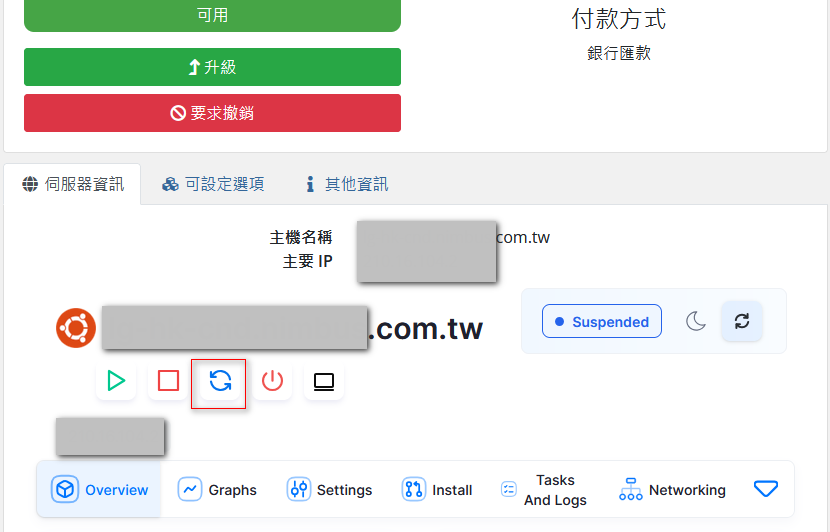Click the blue restart server icon
The width and height of the screenshot is (830, 532).
220,381
